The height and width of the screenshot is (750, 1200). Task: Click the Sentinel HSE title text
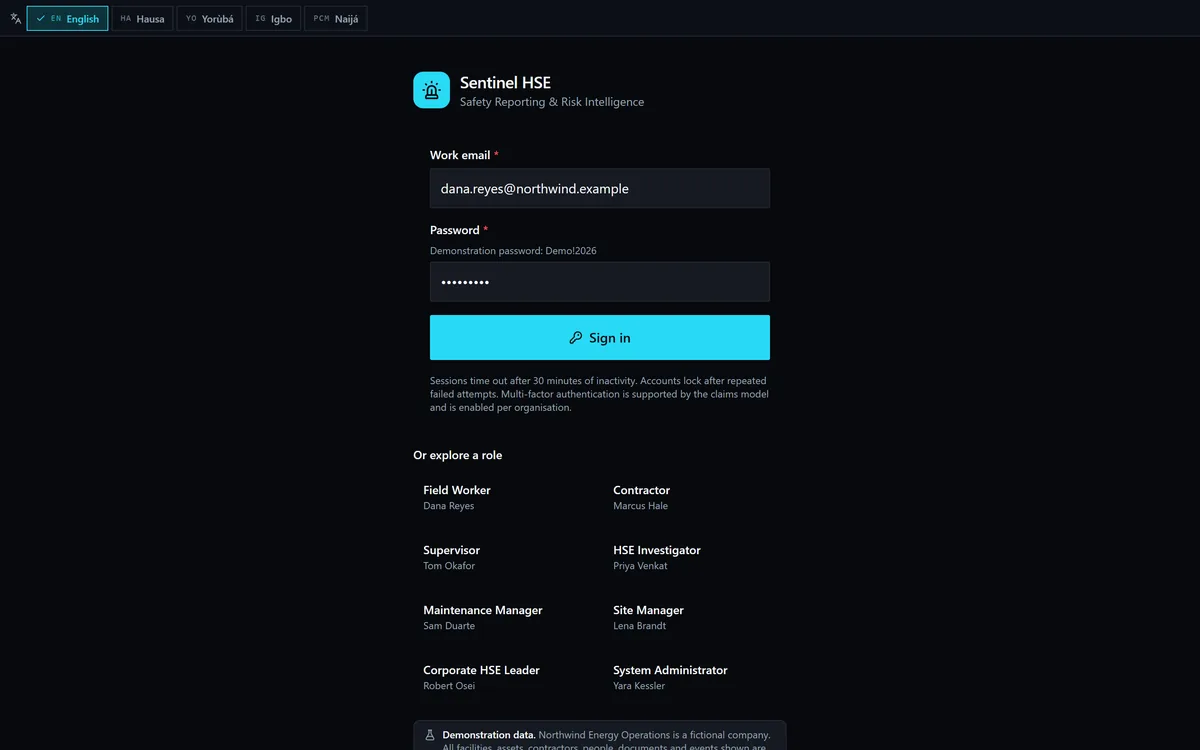click(x=505, y=83)
